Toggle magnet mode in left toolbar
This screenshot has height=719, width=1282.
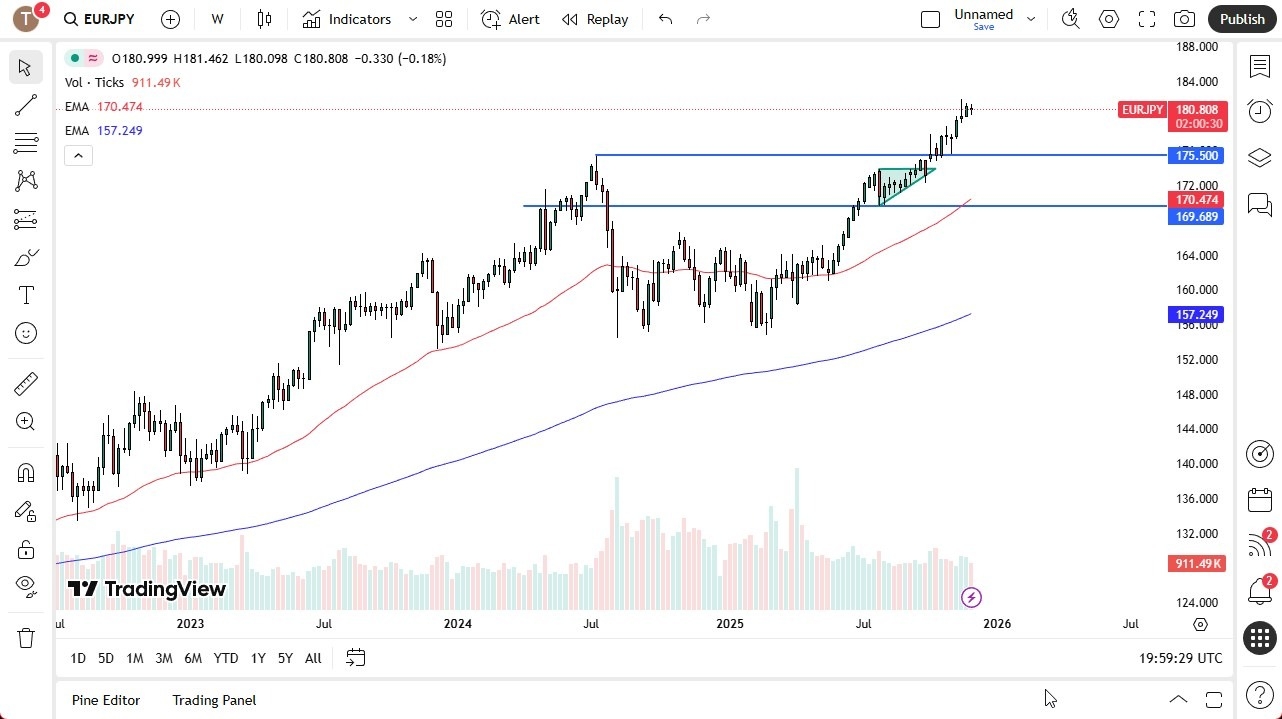pos(26,472)
